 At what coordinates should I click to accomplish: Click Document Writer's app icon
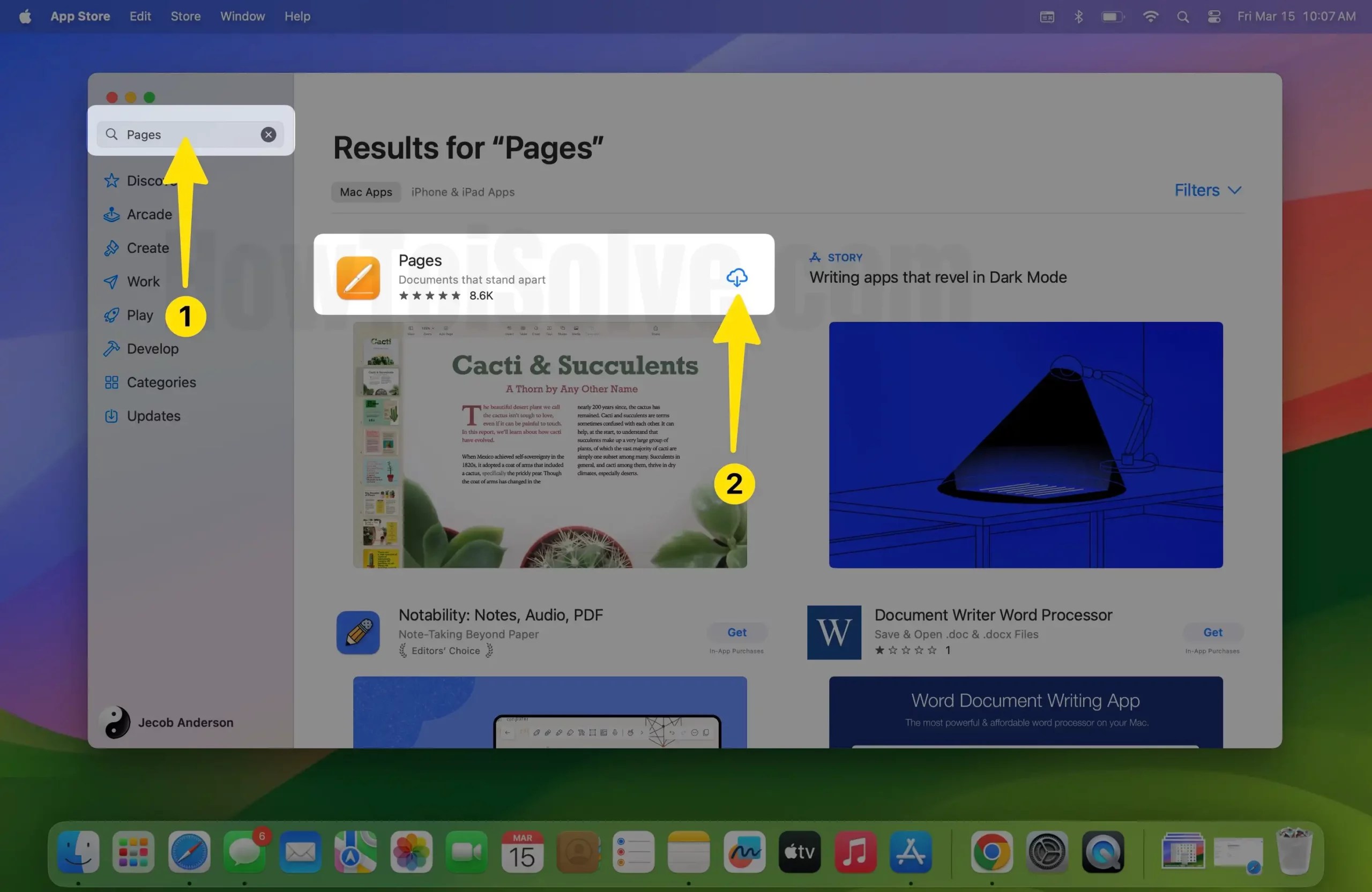[833, 632]
